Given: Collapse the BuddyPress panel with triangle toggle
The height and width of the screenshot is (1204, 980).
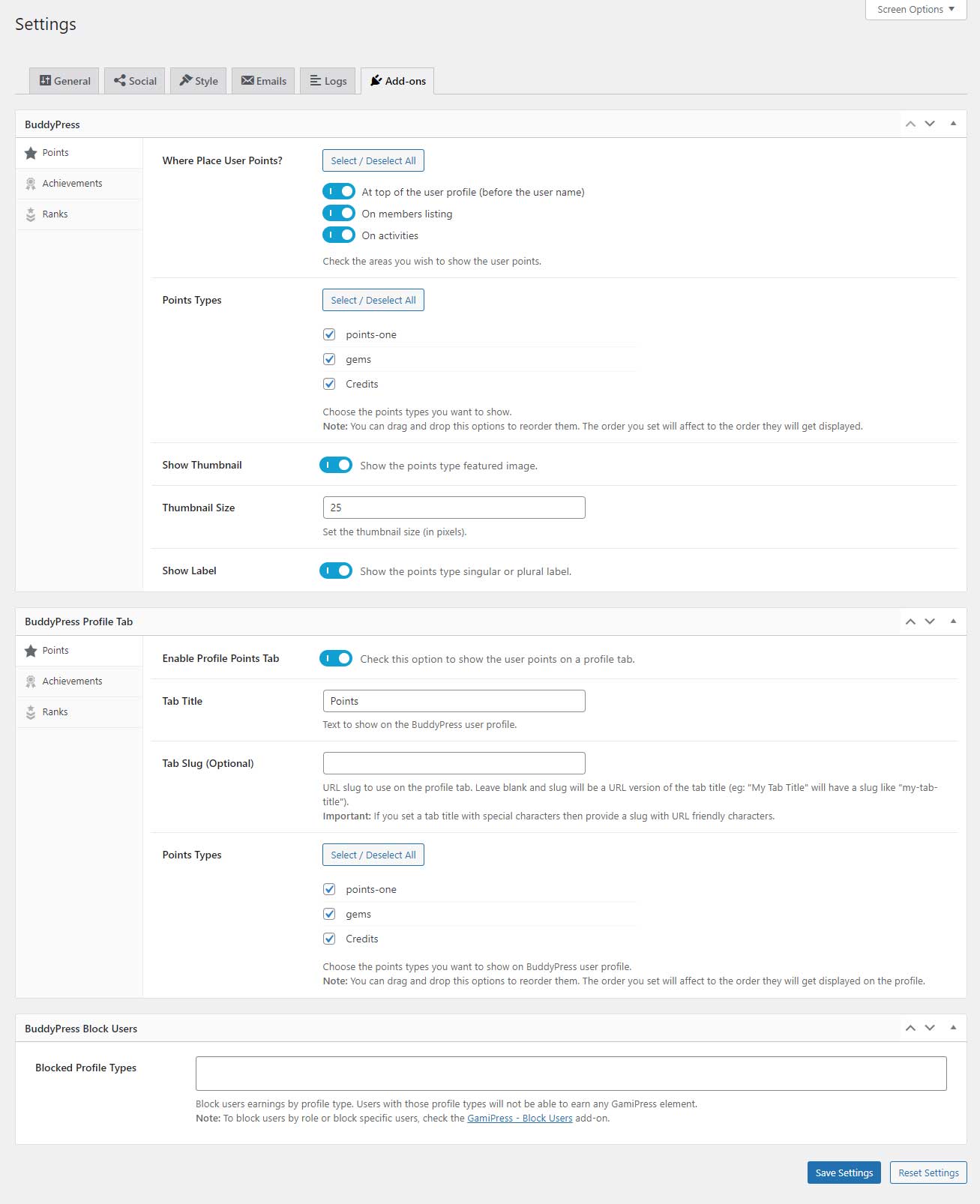Looking at the screenshot, I should point(953,124).
